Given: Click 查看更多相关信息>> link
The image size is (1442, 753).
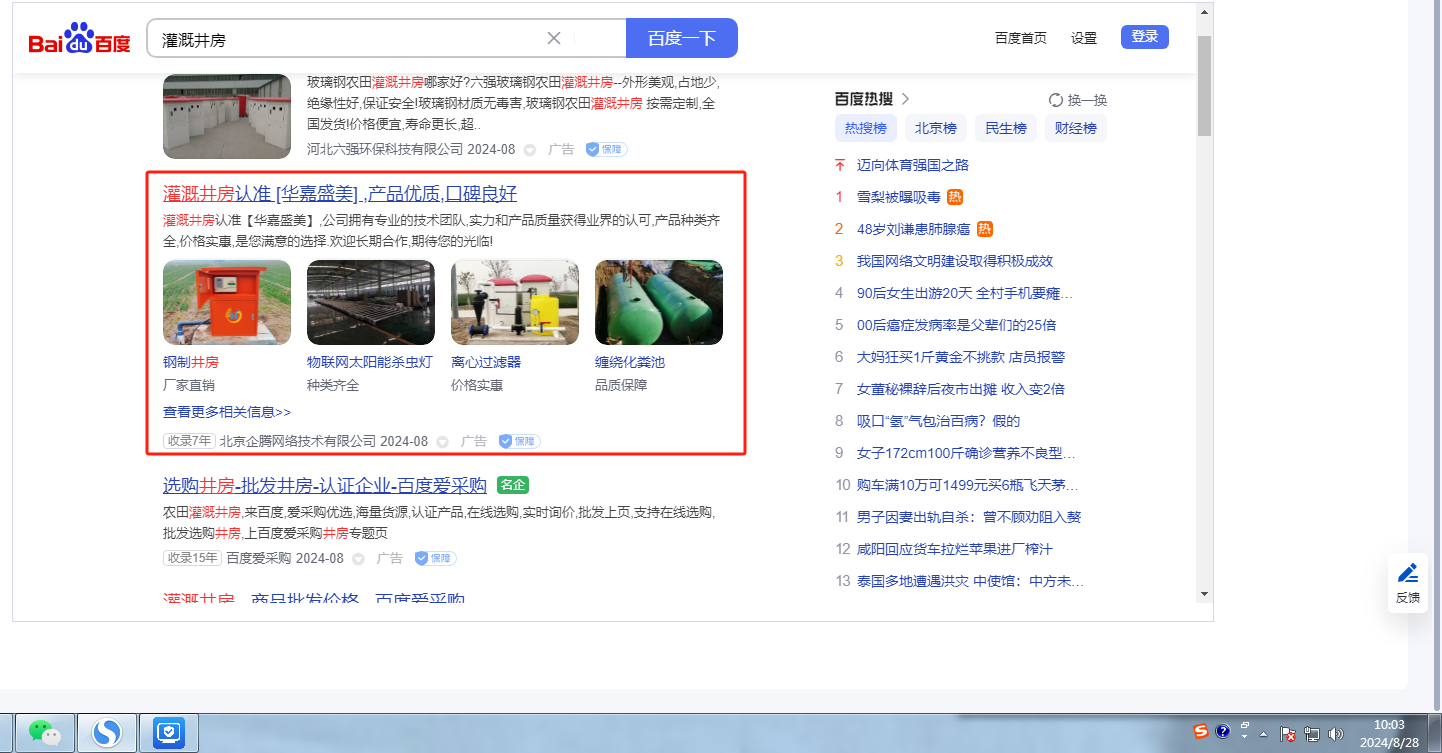Looking at the screenshot, I should click(x=227, y=412).
